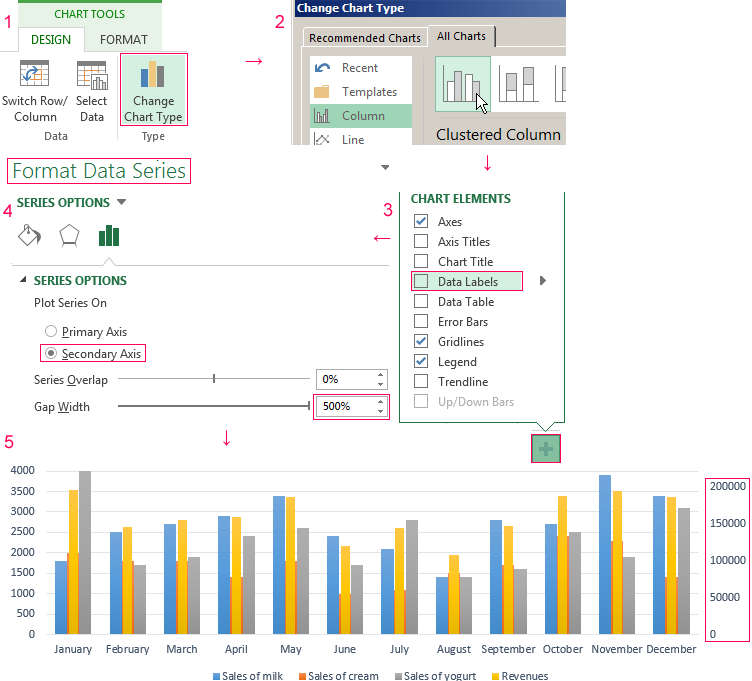
Task: Enable the Data Labels checkbox
Action: click(421, 282)
